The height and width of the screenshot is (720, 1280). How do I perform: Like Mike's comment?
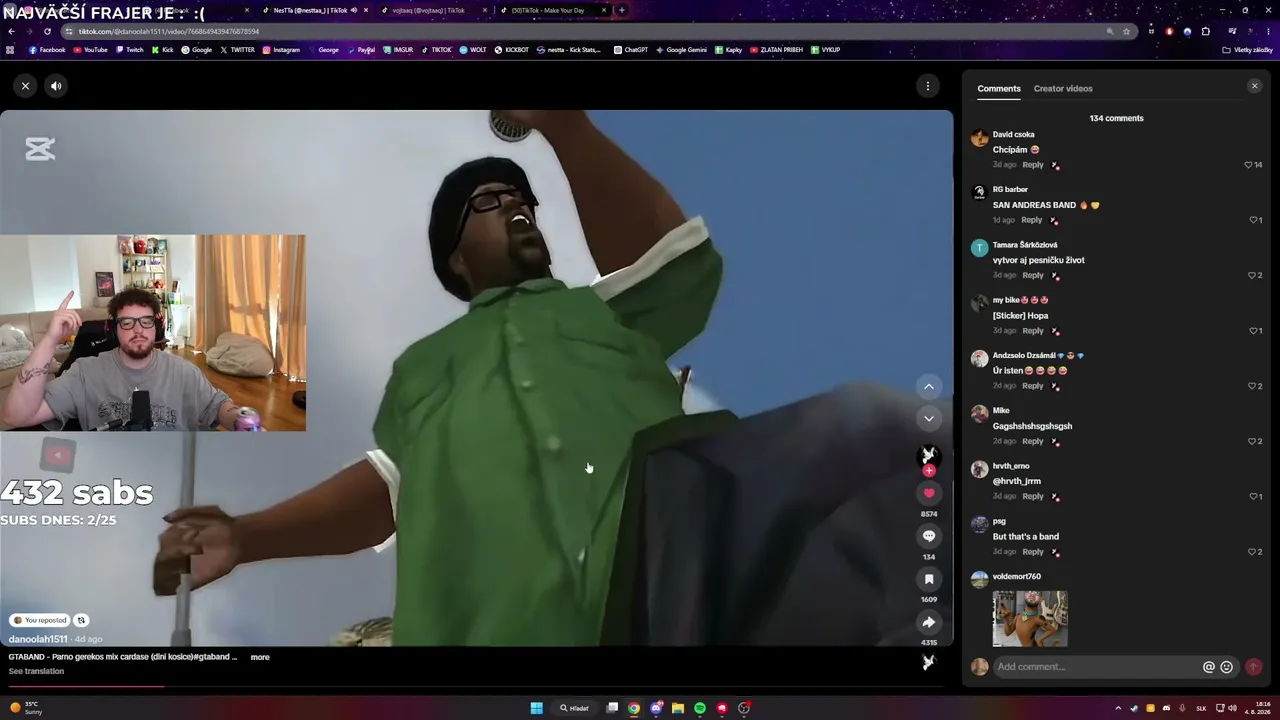click(1251, 441)
